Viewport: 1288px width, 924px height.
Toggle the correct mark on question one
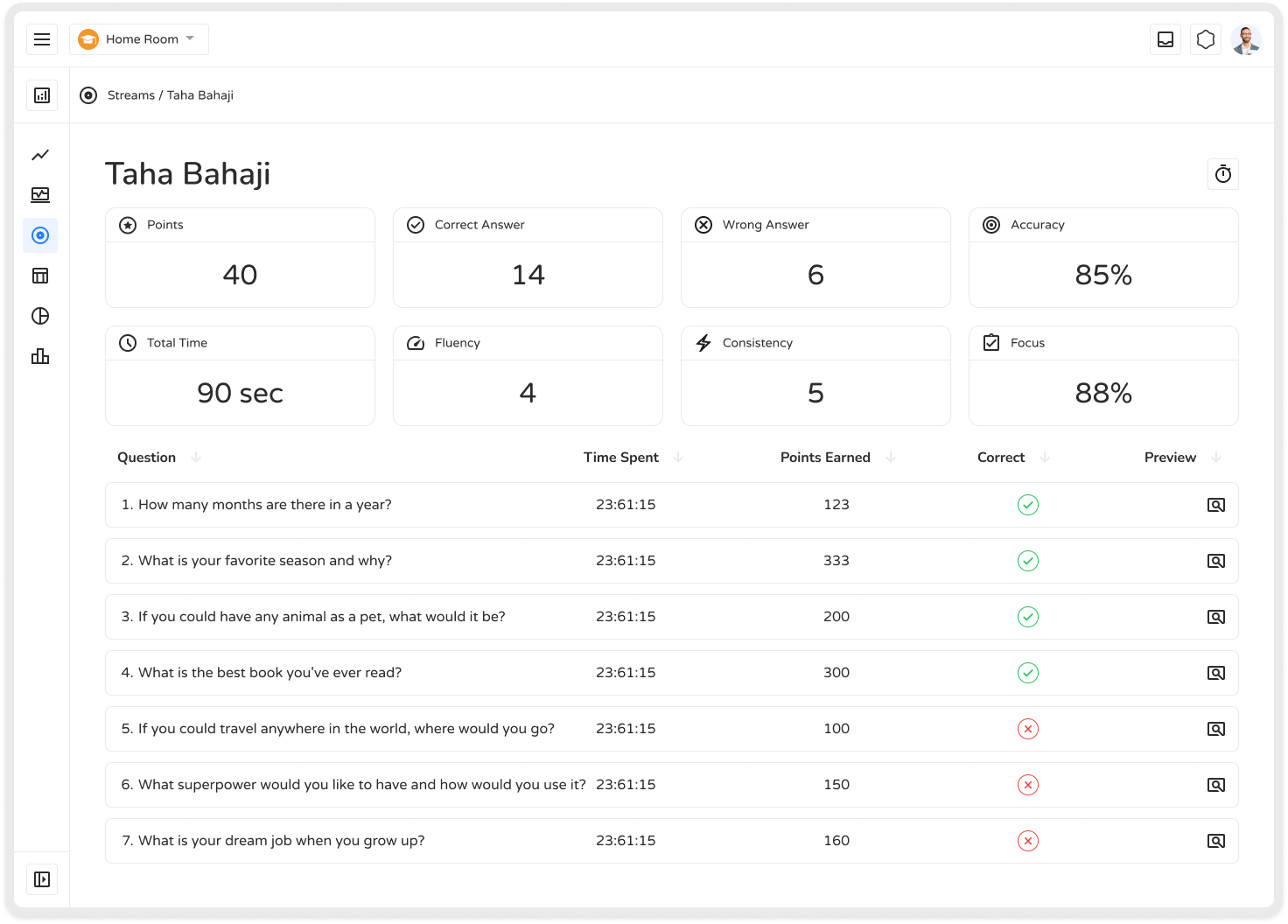[1028, 505]
